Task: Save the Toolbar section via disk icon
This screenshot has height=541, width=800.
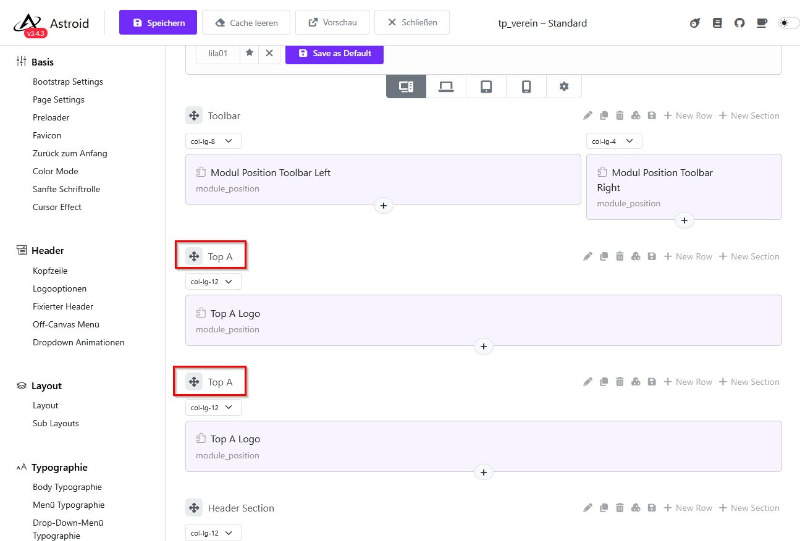Action: pos(652,116)
